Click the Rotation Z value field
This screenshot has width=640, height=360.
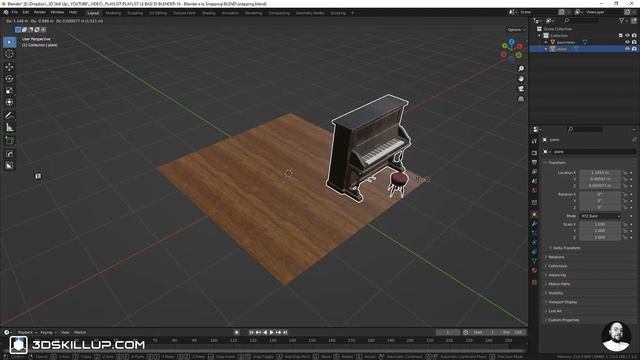click(x=600, y=207)
